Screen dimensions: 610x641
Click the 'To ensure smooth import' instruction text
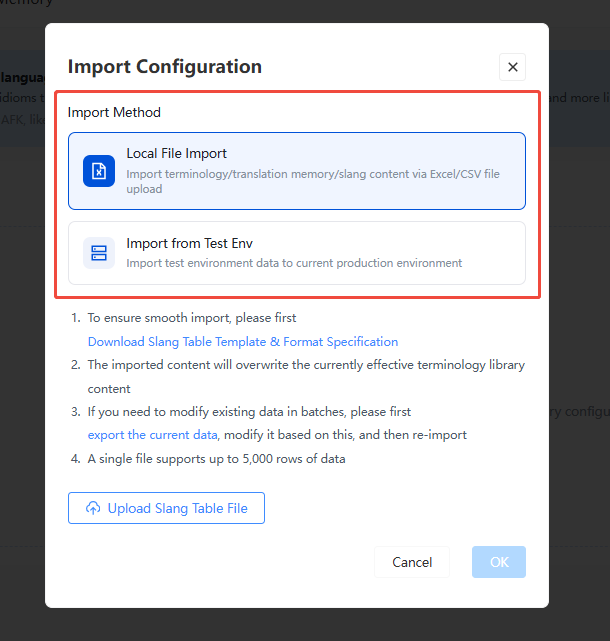point(192,318)
